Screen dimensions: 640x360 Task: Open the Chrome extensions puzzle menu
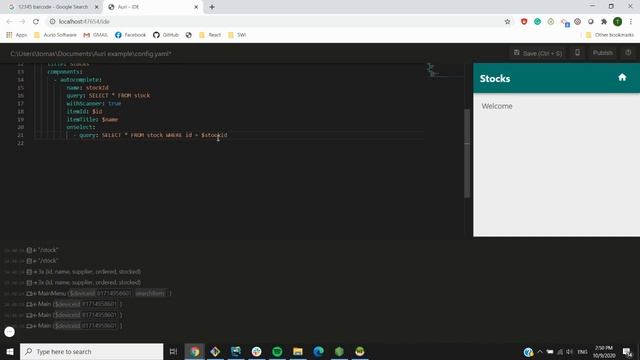(604, 22)
